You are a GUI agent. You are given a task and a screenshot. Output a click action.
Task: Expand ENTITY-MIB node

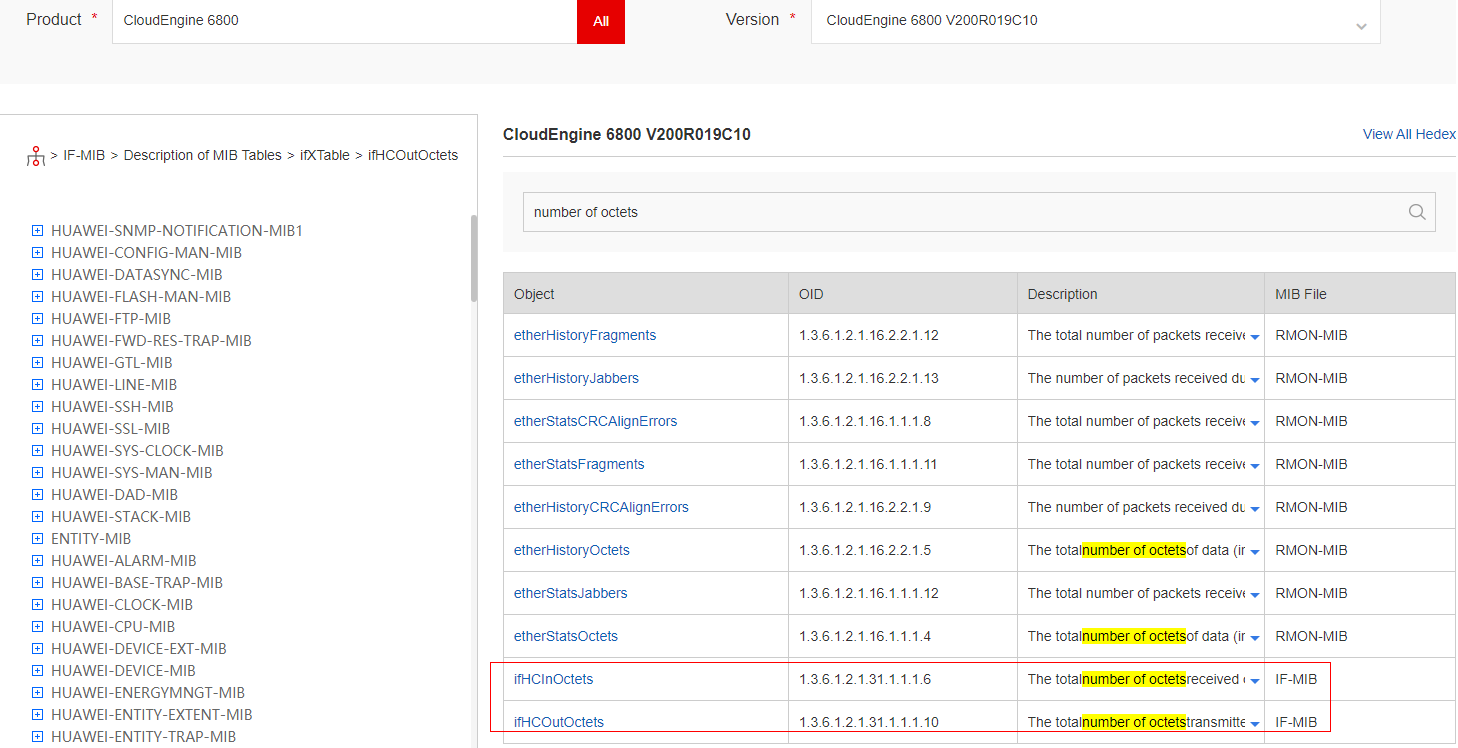[x=37, y=539]
